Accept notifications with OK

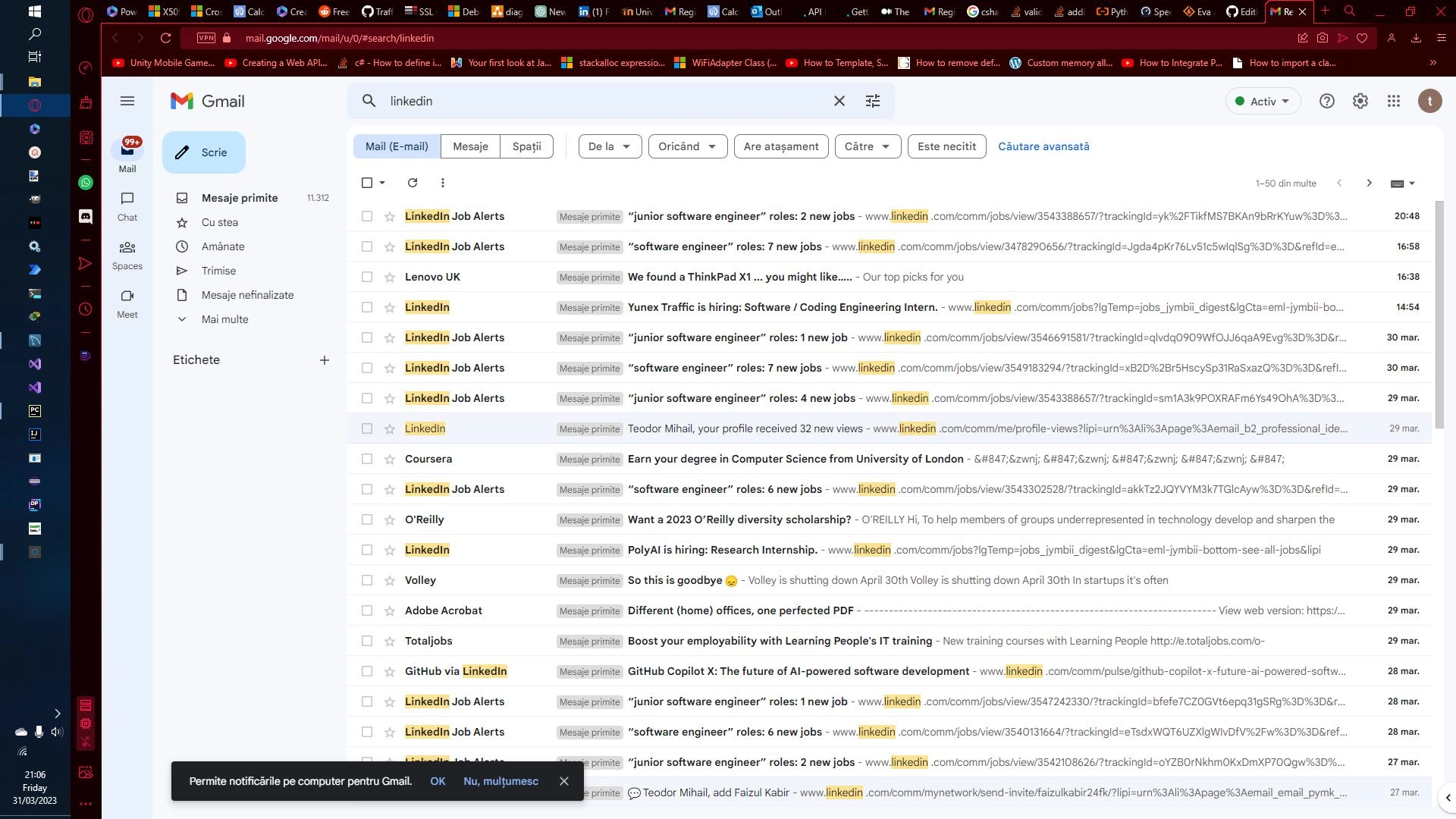click(x=438, y=781)
